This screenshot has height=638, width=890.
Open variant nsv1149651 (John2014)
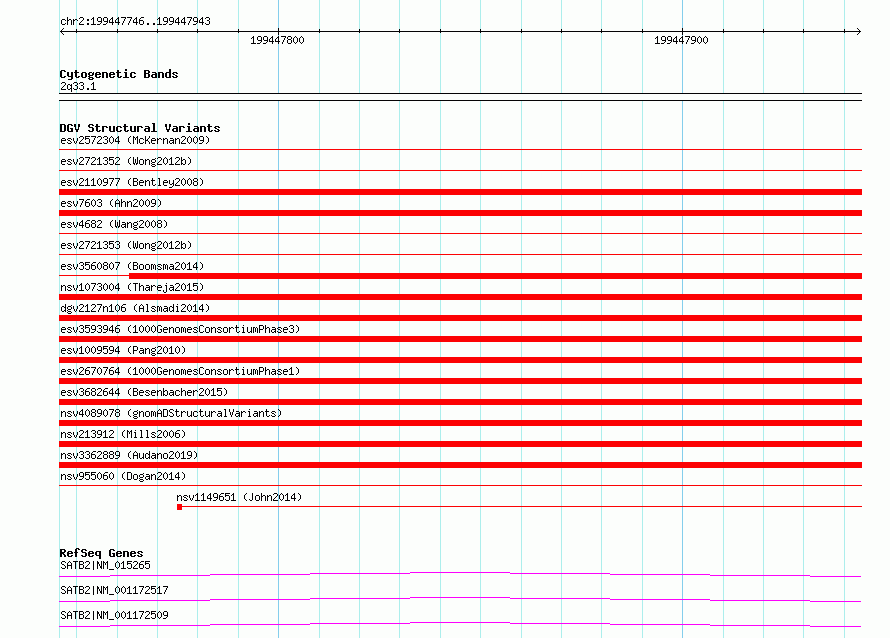(239, 497)
